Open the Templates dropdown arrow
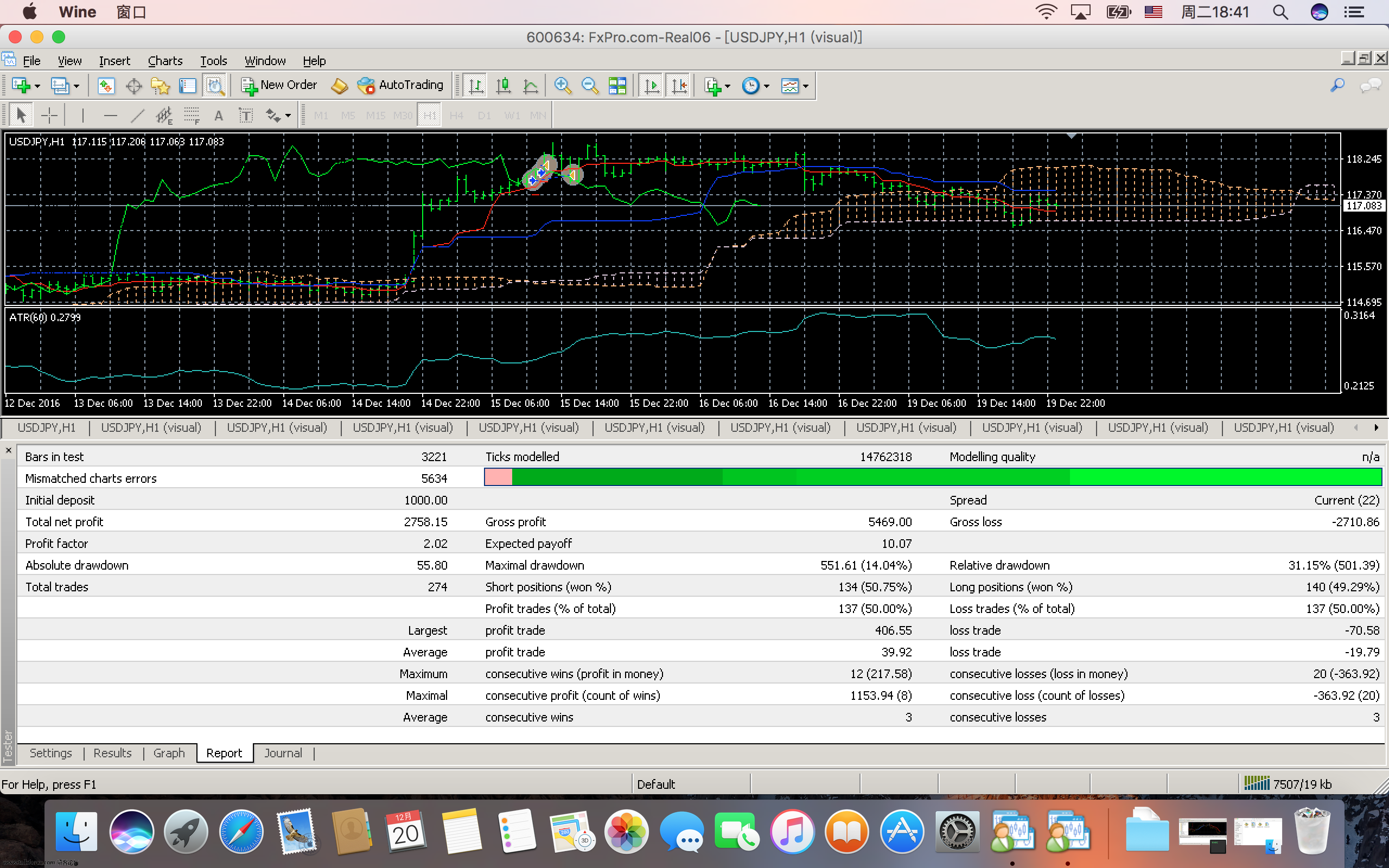1389x868 pixels. pos(805,87)
